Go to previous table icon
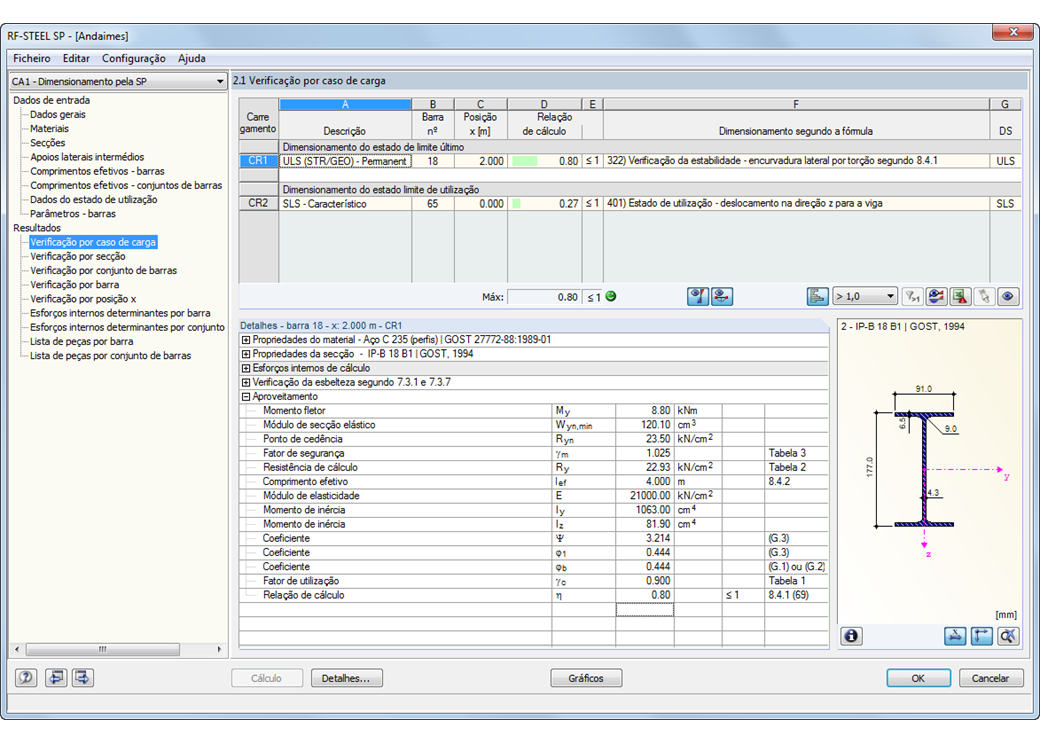This screenshot has height=744, width=1040. click(56, 678)
